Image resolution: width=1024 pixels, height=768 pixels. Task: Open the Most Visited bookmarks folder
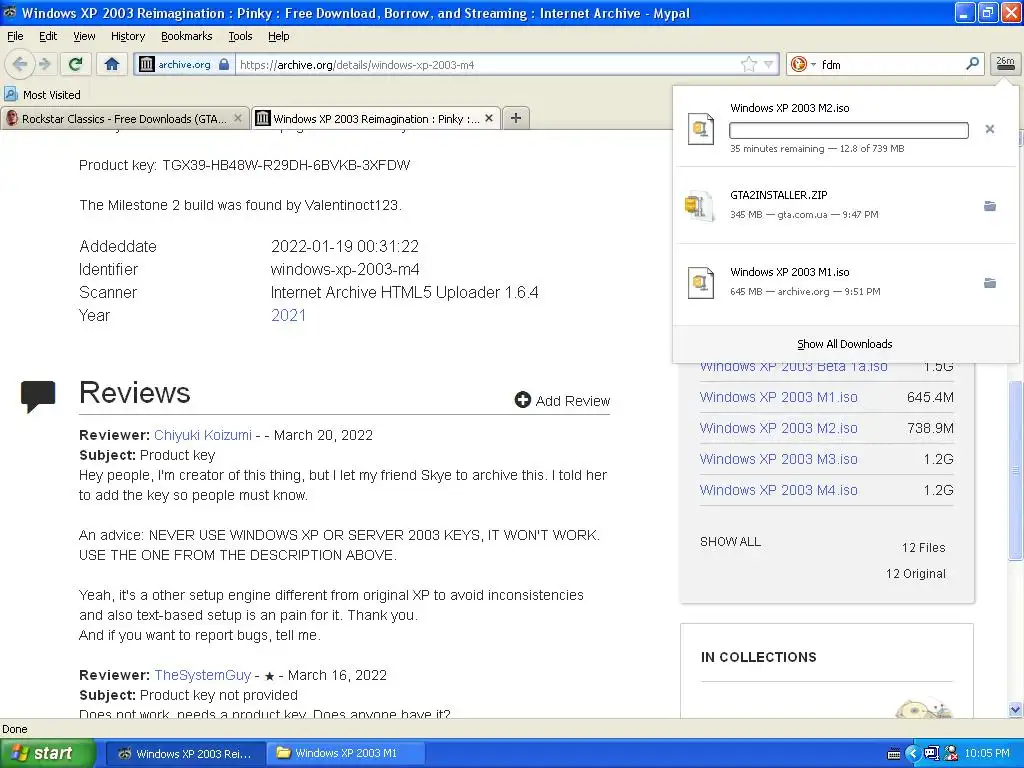pos(42,95)
